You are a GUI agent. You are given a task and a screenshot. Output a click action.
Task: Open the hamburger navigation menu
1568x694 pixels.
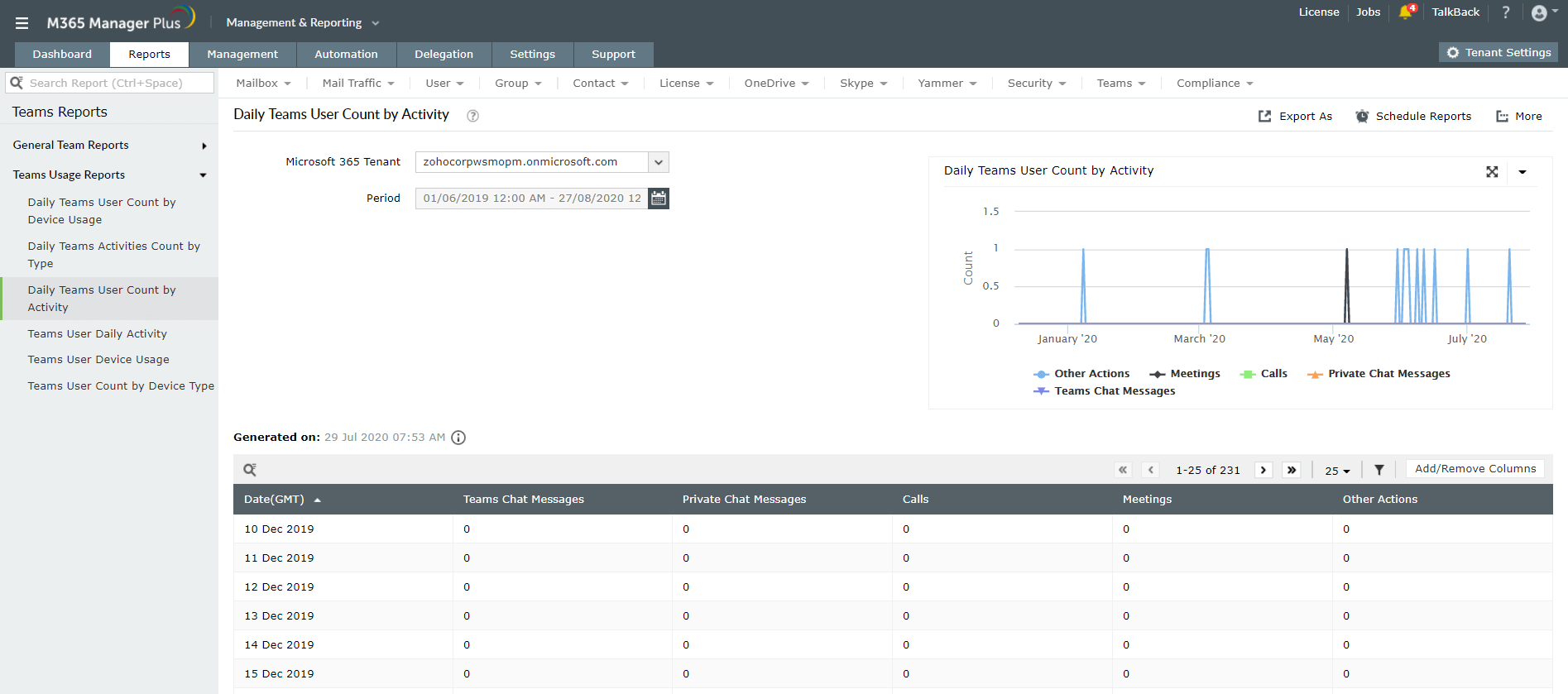[22, 23]
